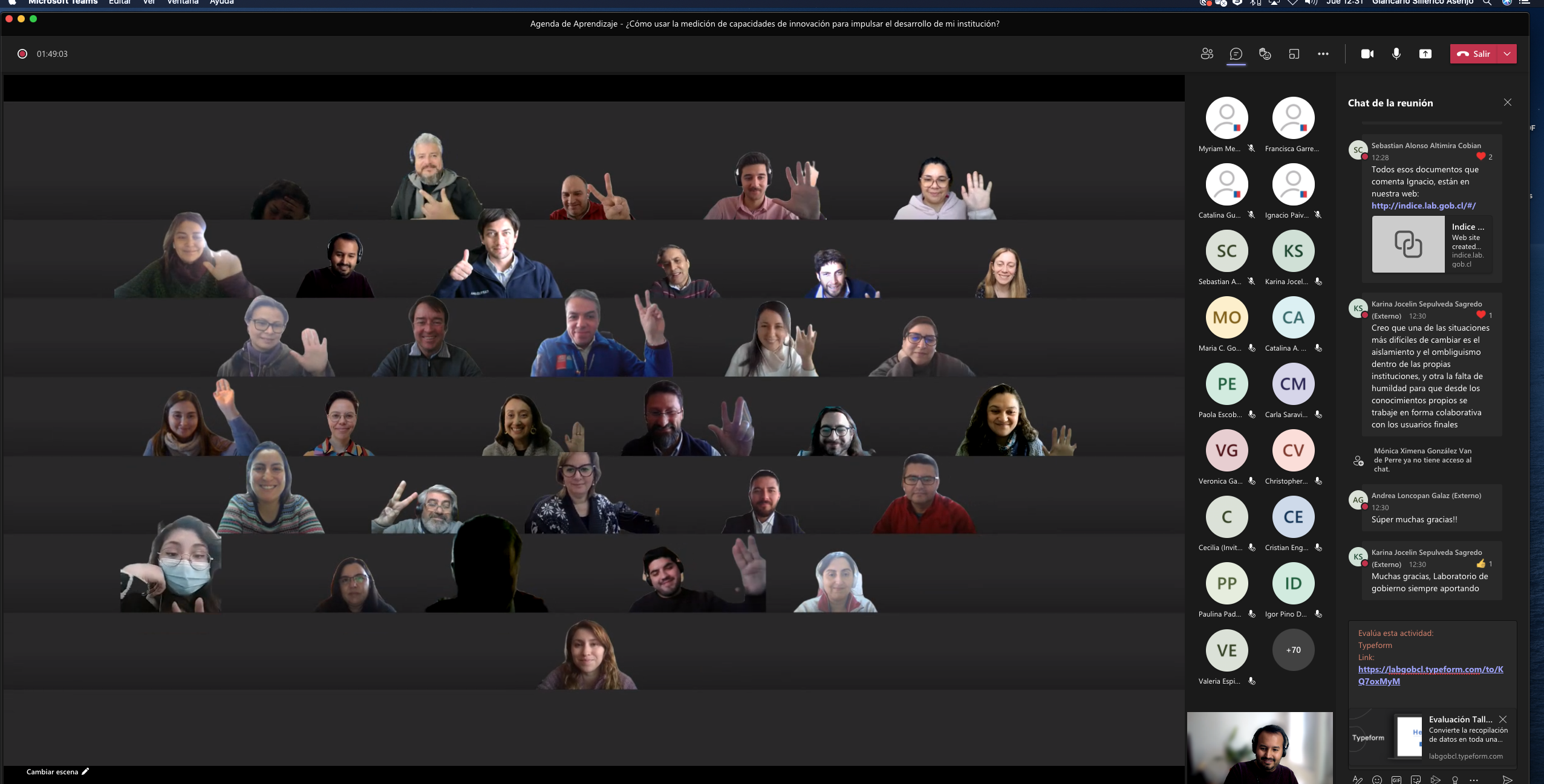Expand the +70 more participants bubble

(1293, 650)
